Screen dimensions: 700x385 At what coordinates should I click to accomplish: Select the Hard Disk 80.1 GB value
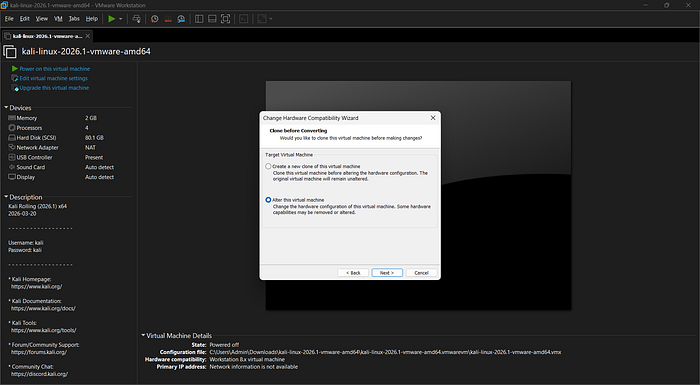coord(94,138)
